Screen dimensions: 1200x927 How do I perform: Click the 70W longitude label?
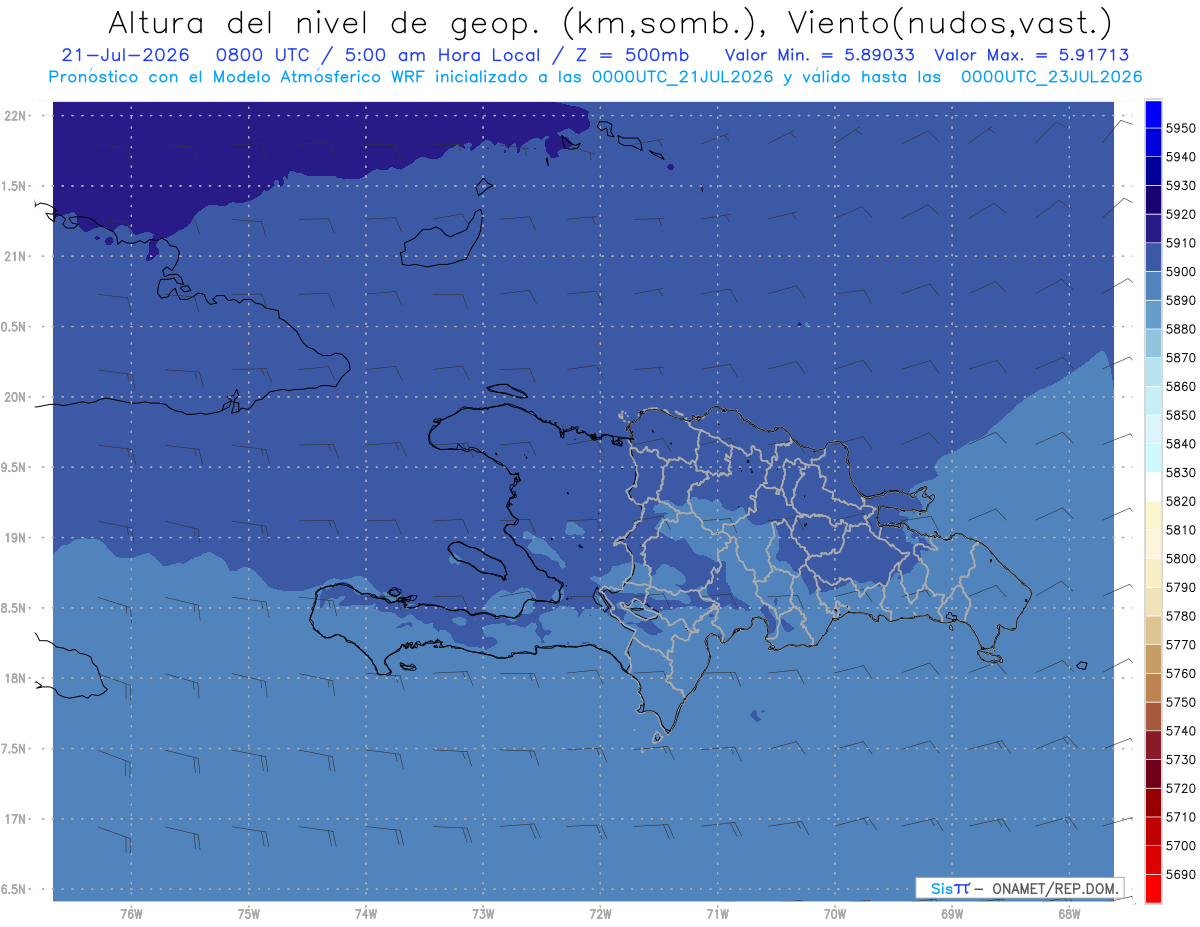click(835, 914)
